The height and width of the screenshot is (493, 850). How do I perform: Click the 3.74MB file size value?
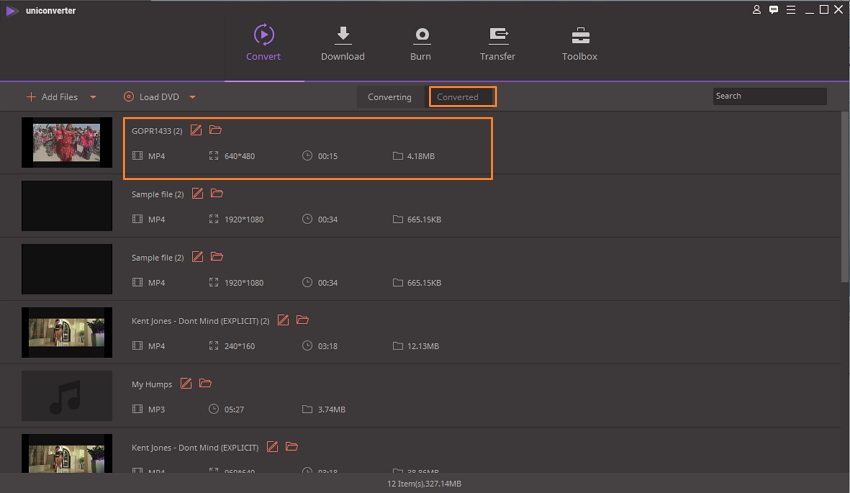[x=331, y=409]
